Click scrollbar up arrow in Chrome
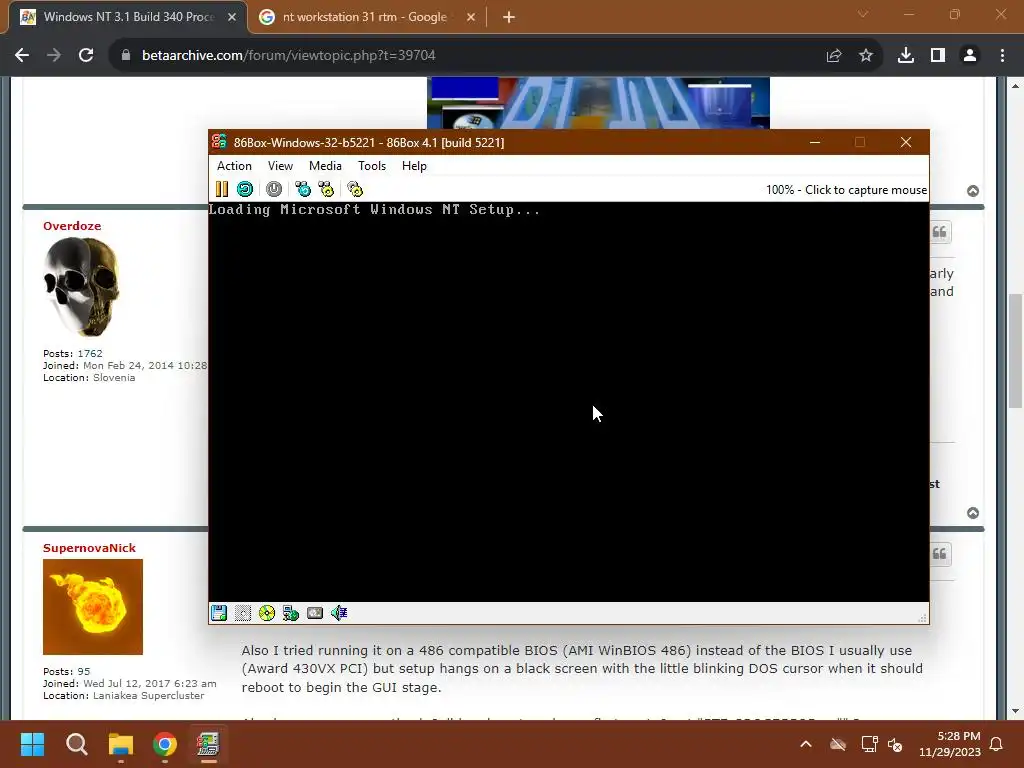 point(1016,86)
